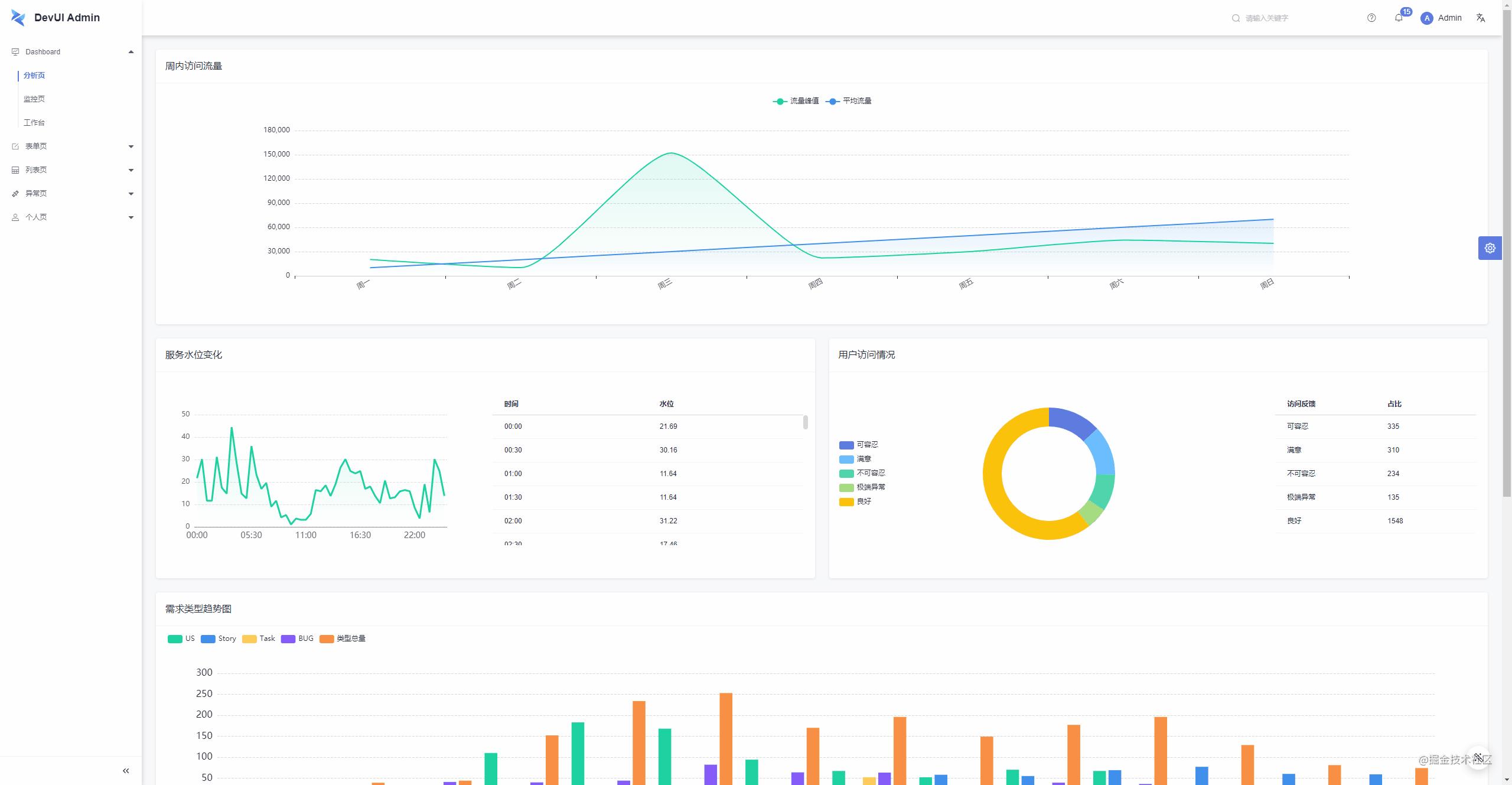The image size is (1512, 785).
Task: Click 极端异常 row in feedback table
Action: tap(1375, 497)
